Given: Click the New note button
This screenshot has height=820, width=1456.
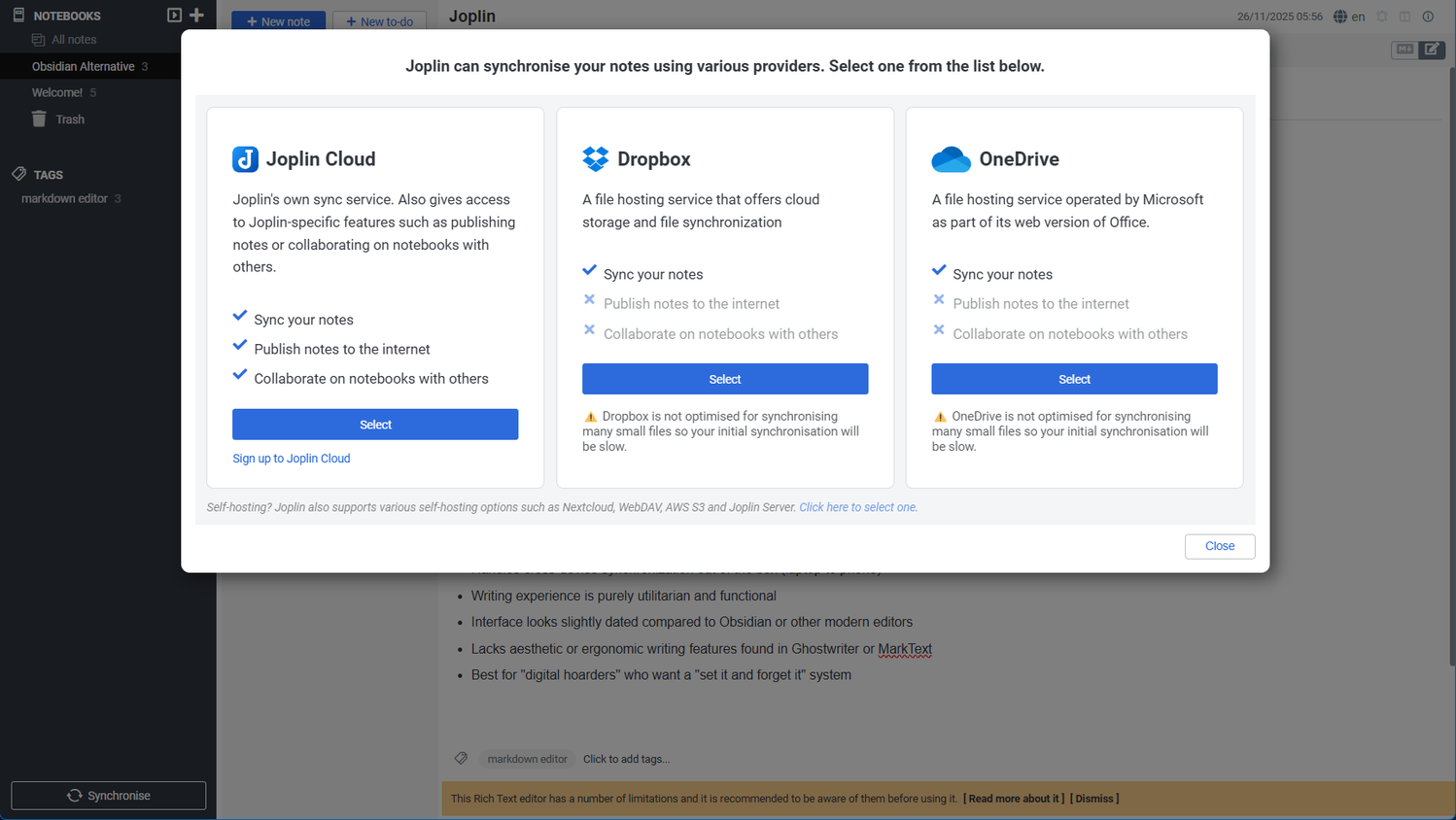Looking at the screenshot, I should [x=278, y=21].
